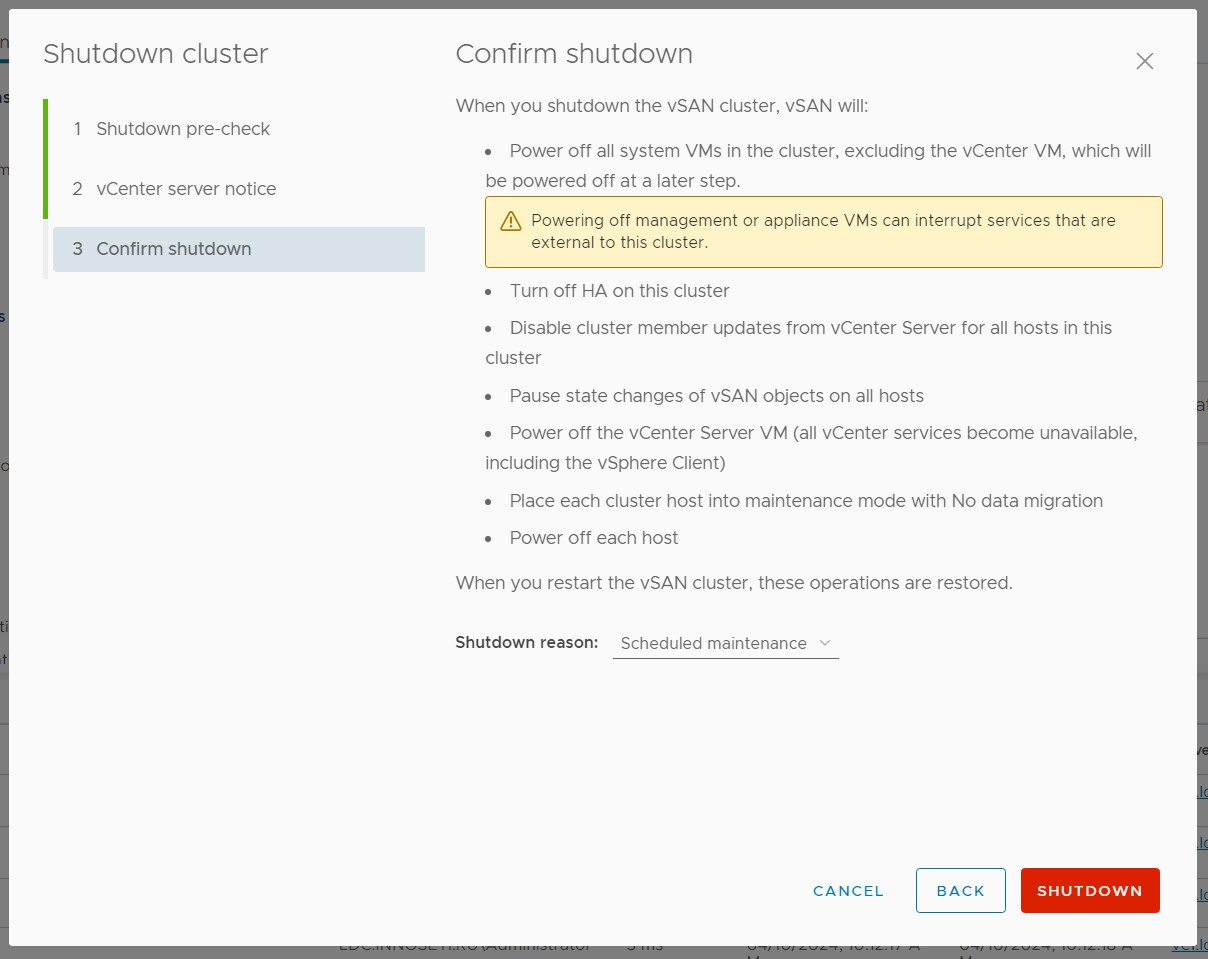Click the restart vSAN cluster note text
The height and width of the screenshot is (959, 1208).
point(733,583)
